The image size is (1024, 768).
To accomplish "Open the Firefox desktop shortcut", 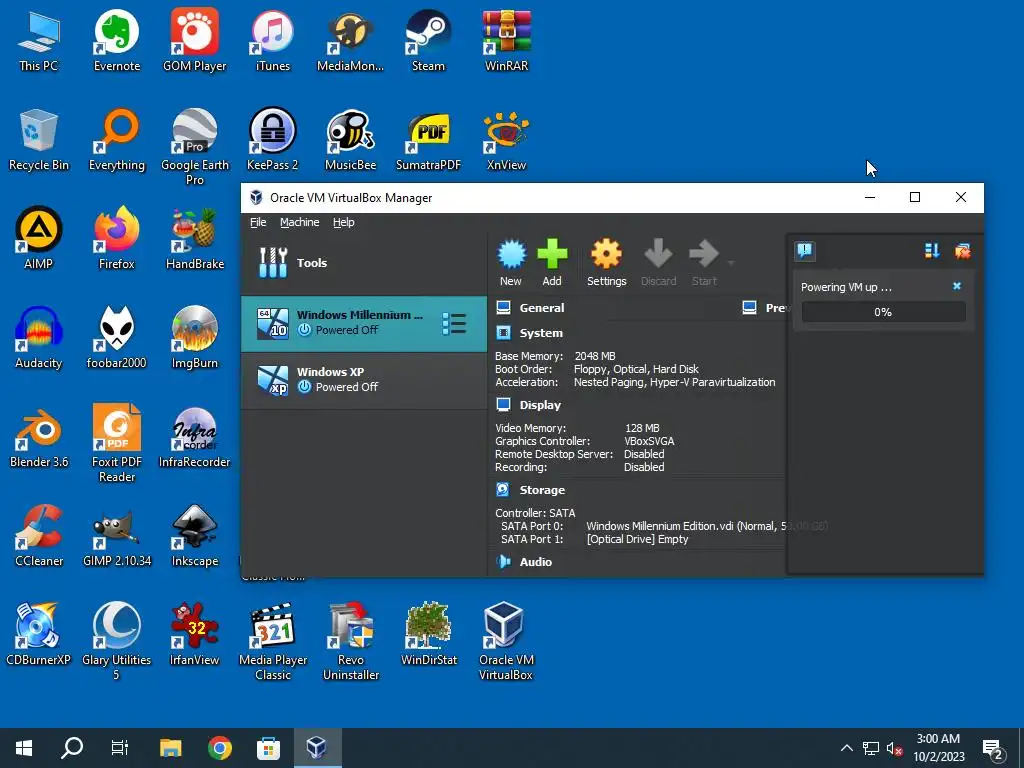I will click(117, 238).
